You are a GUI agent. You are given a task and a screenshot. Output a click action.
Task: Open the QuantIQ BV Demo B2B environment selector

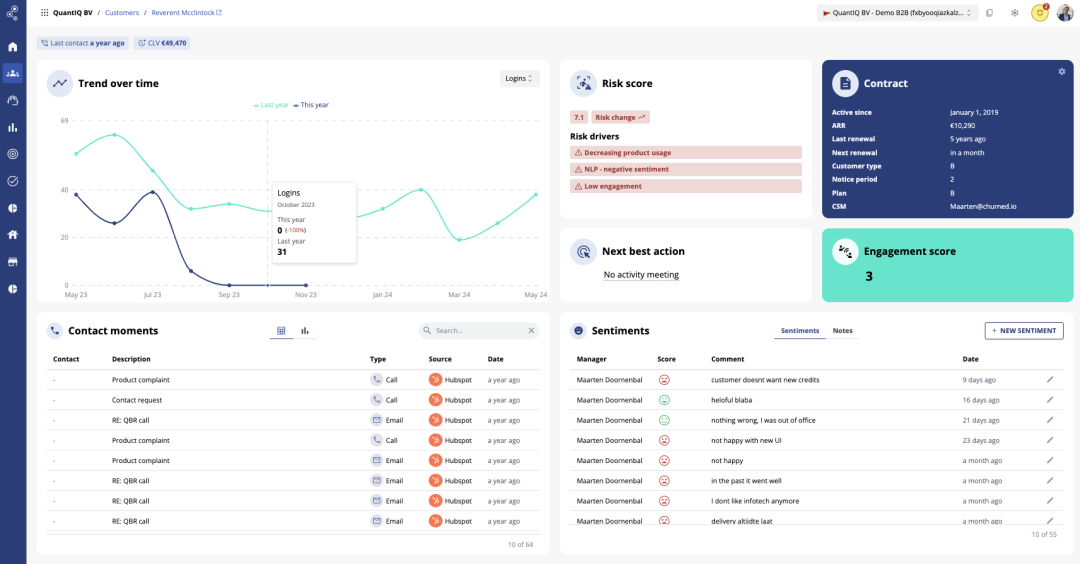[x=897, y=12]
